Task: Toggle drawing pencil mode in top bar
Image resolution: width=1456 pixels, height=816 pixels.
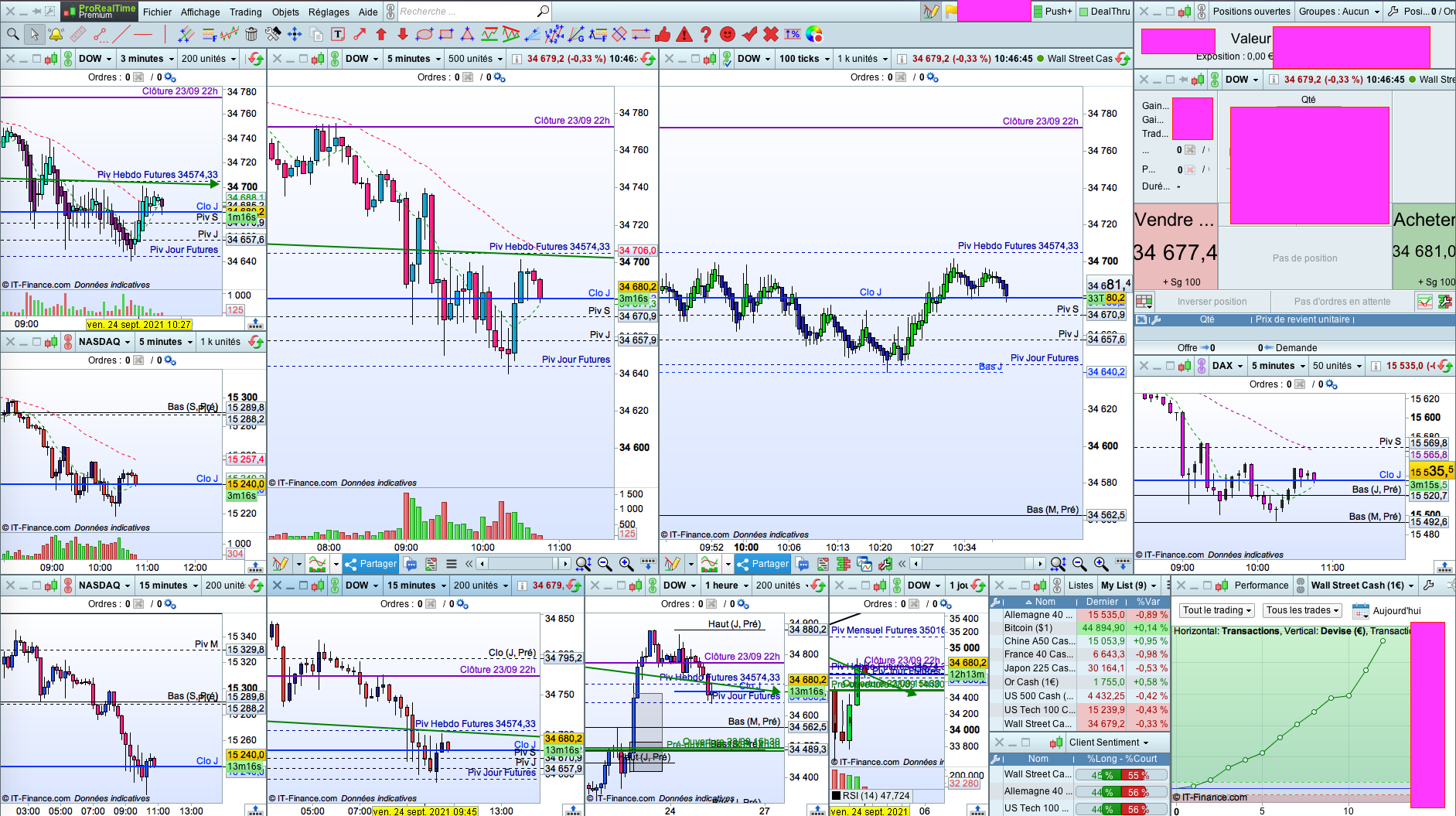Action: pyautogui.click(x=931, y=12)
